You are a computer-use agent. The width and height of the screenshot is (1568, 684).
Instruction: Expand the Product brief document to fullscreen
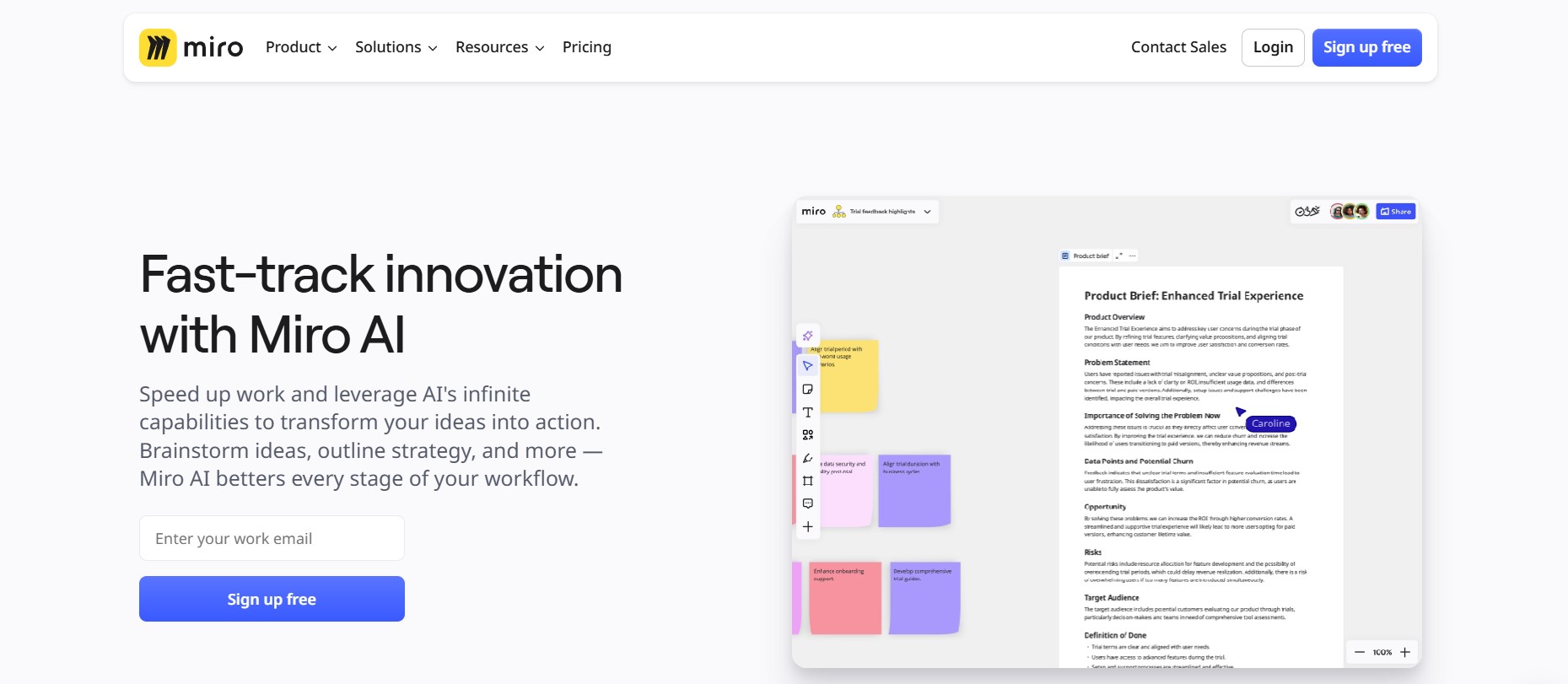coord(1118,256)
